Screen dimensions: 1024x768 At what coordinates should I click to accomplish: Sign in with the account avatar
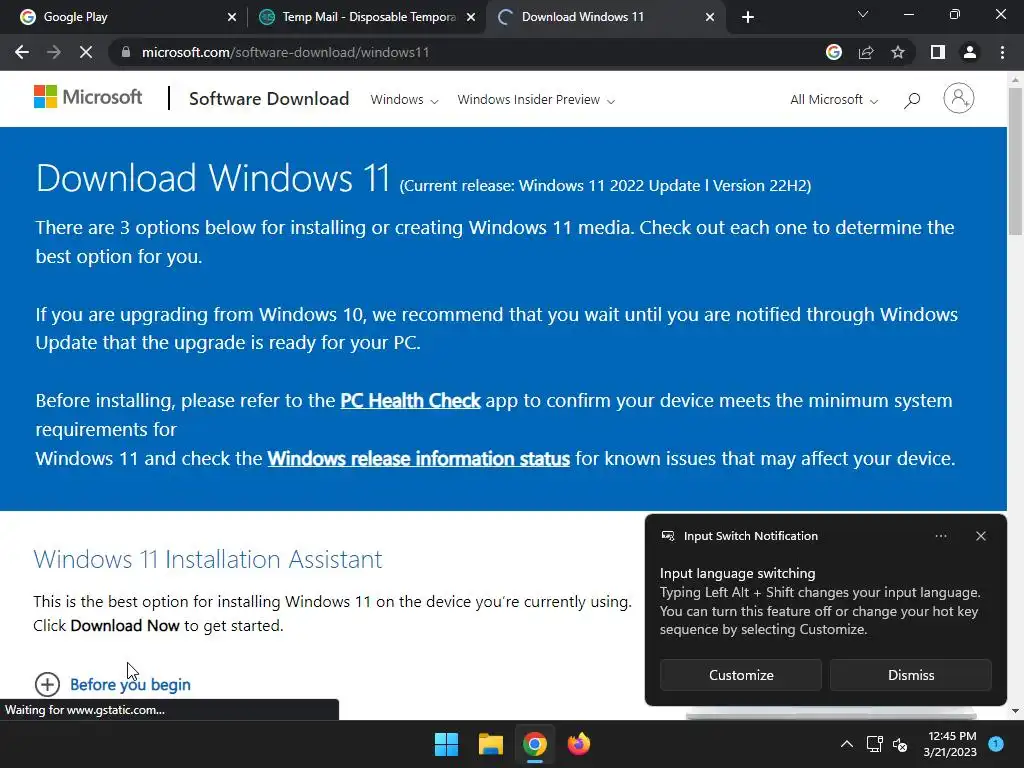click(x=959, y=99)
